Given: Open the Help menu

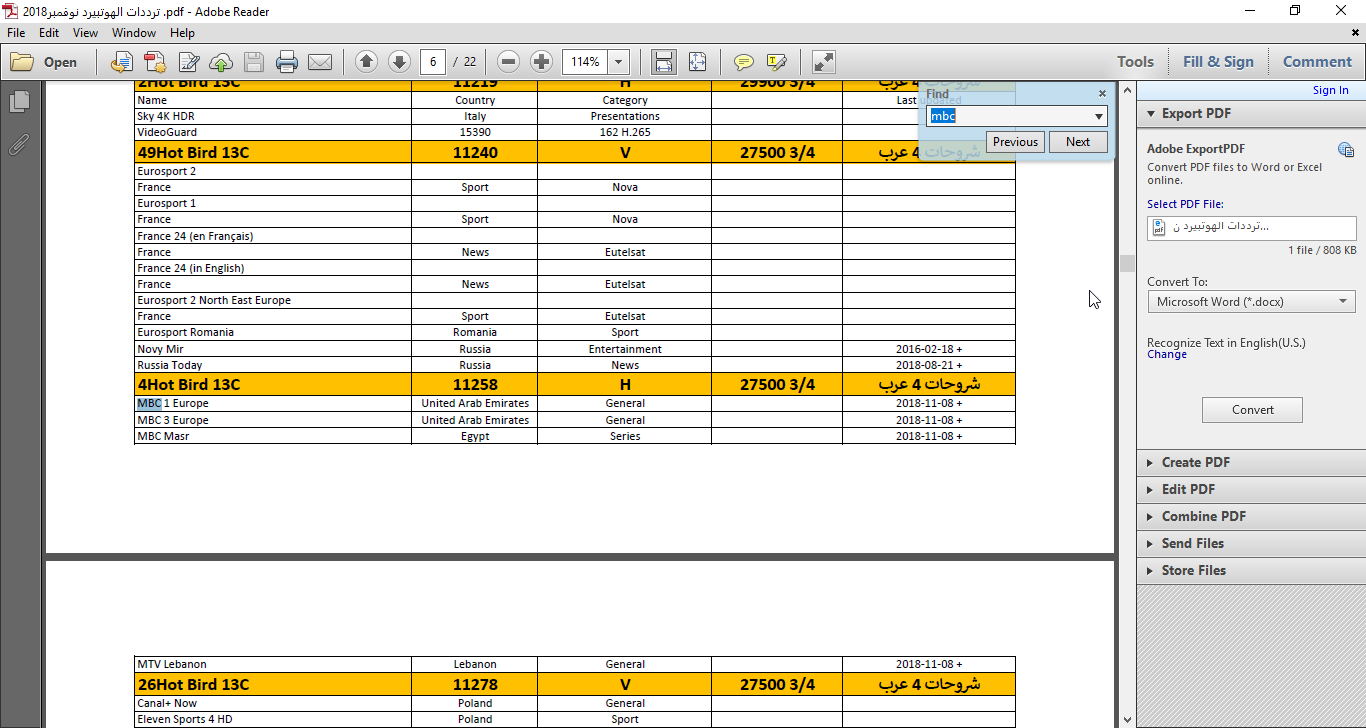Looking at the screenshot, I should [182, 33].
